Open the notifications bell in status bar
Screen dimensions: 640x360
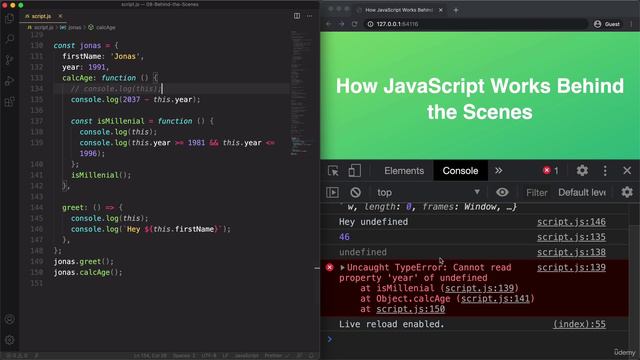pos(311,356)
